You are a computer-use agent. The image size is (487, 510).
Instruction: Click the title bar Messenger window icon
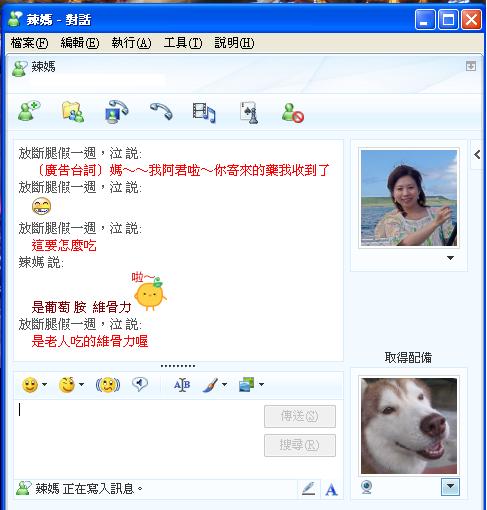(15, 19)
